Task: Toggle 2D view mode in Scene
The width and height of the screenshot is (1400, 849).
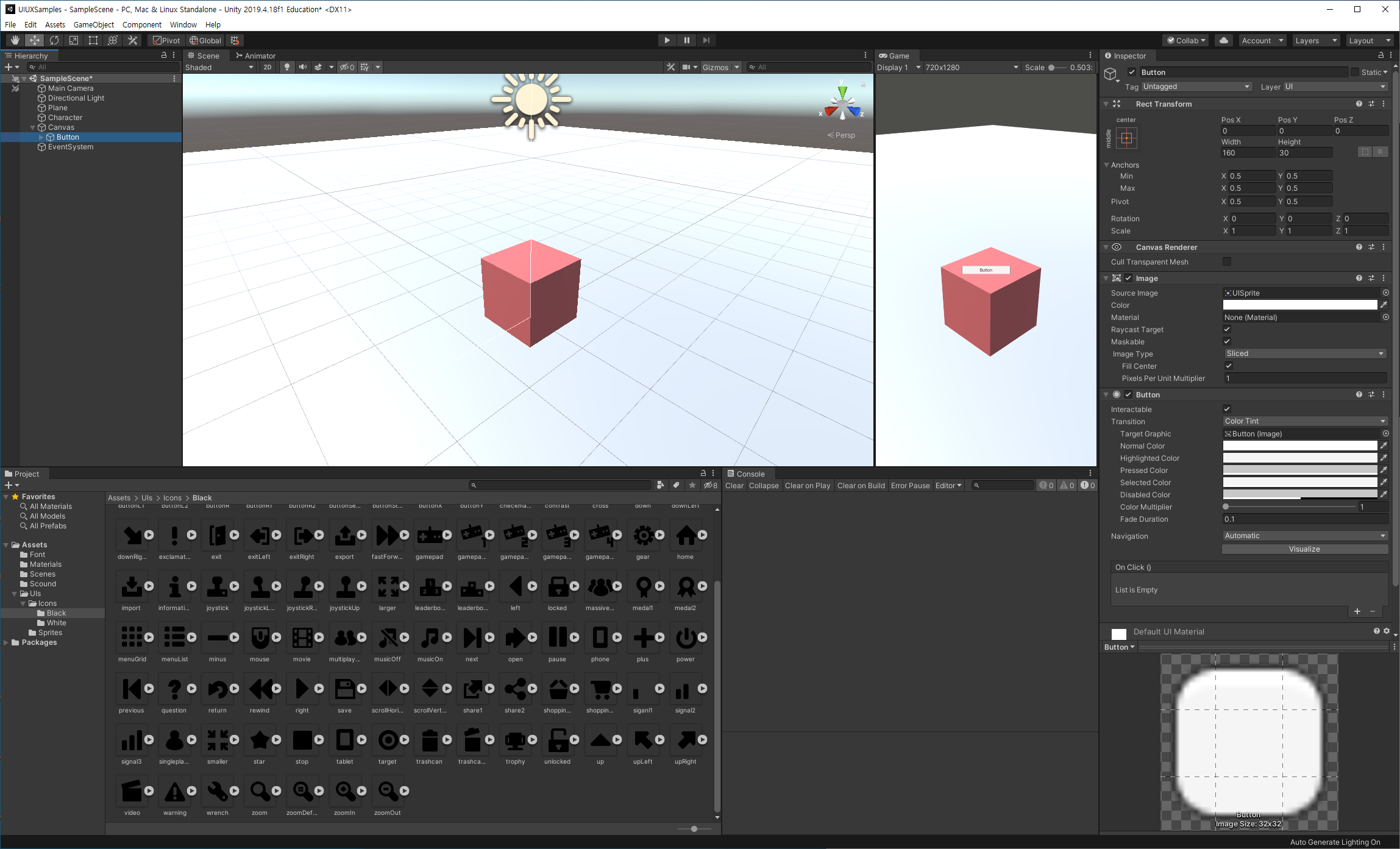Action: pyautogui.click(x=268, y=67)
